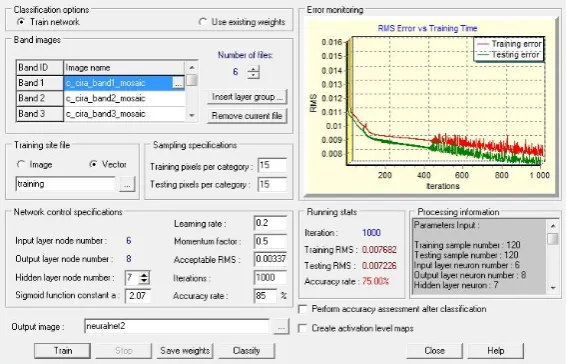Click the Training RMS value 0.007682
The height and width of the screenshot is (364, 567).
click(x=379, y=250)
